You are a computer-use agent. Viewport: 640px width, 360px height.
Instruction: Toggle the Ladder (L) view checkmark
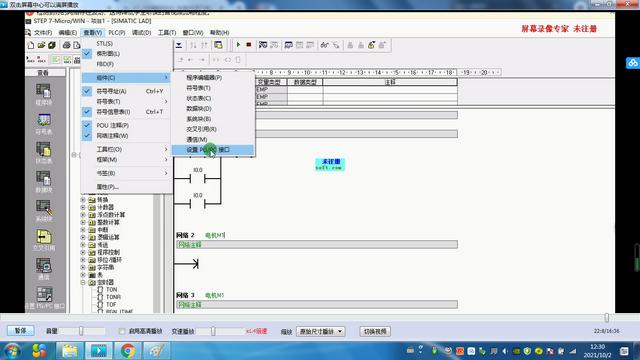87,53
